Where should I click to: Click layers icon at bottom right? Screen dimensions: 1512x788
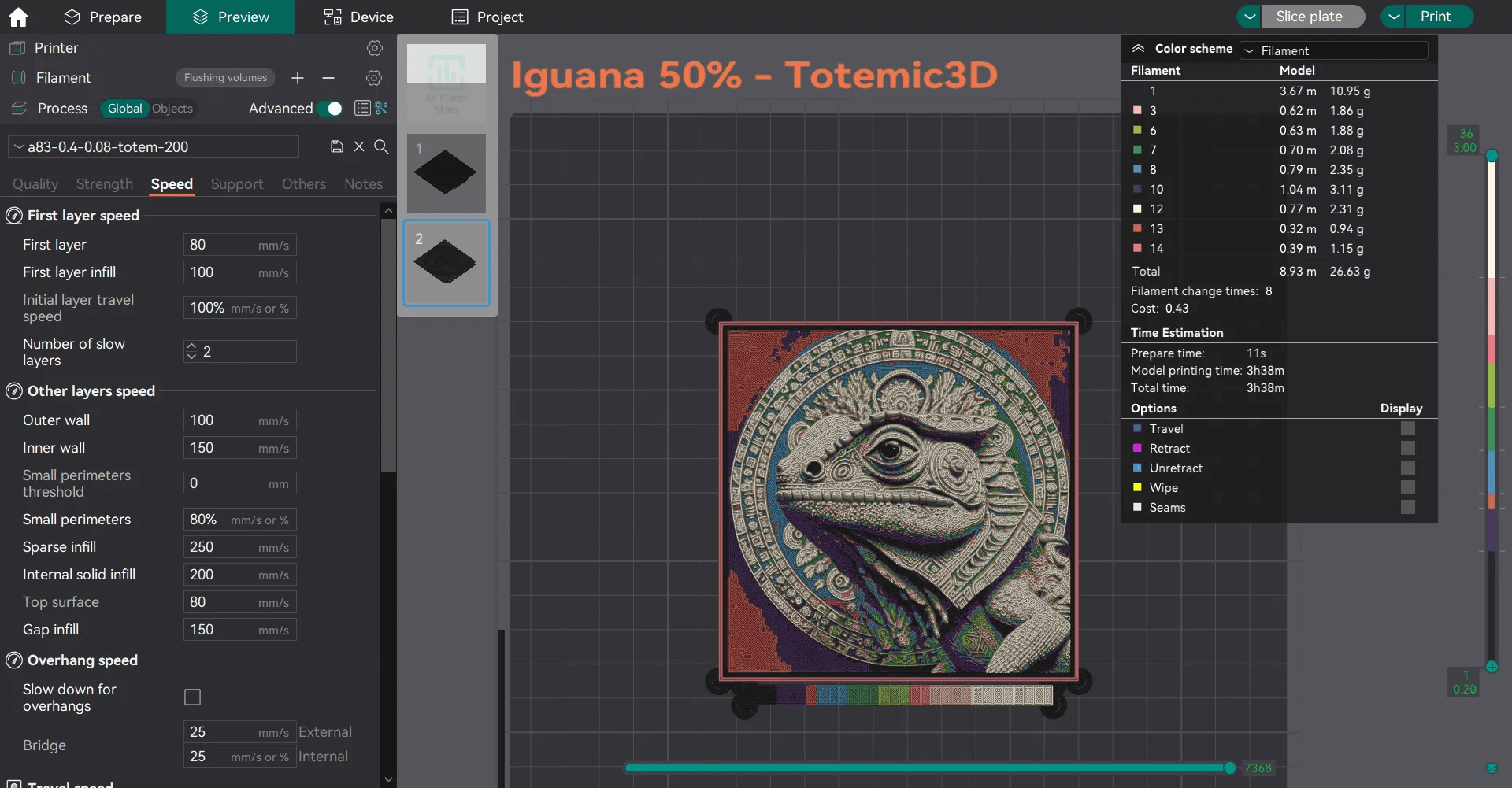click(x=1492, y=768)
